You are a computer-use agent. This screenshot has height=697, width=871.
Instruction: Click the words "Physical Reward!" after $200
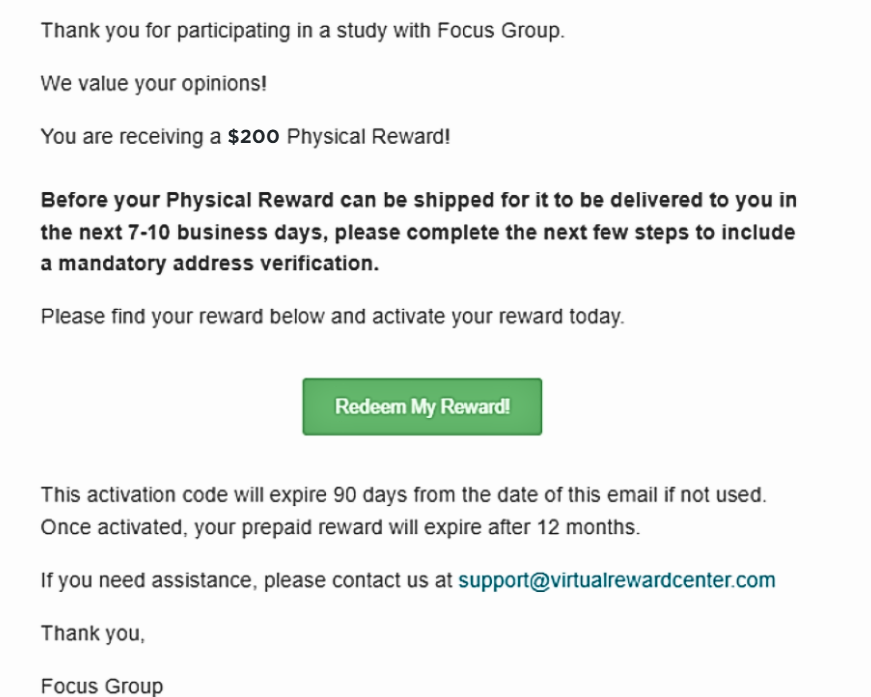point(368,137)
